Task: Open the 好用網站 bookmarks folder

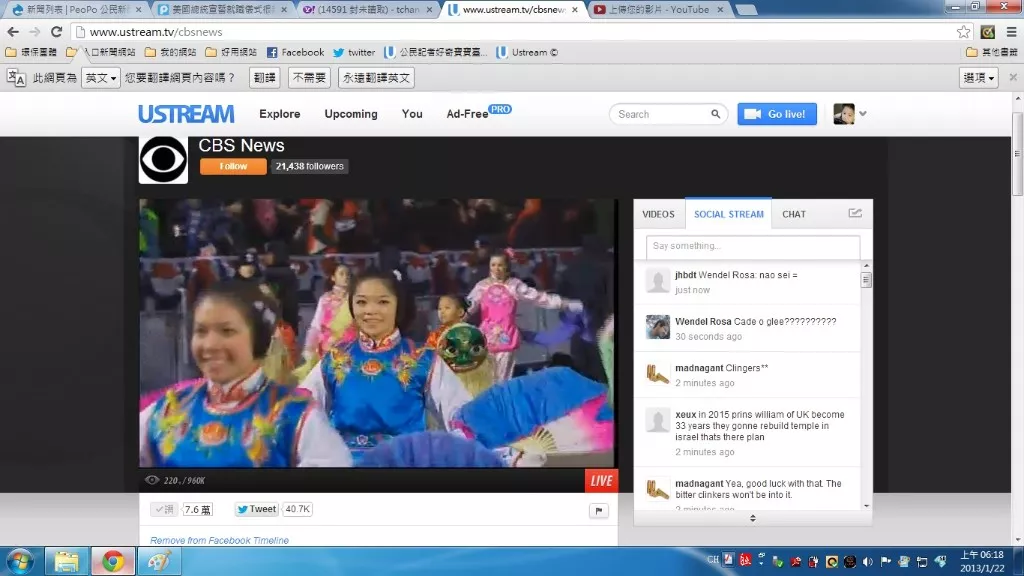Action: click(x=231, y=52)
